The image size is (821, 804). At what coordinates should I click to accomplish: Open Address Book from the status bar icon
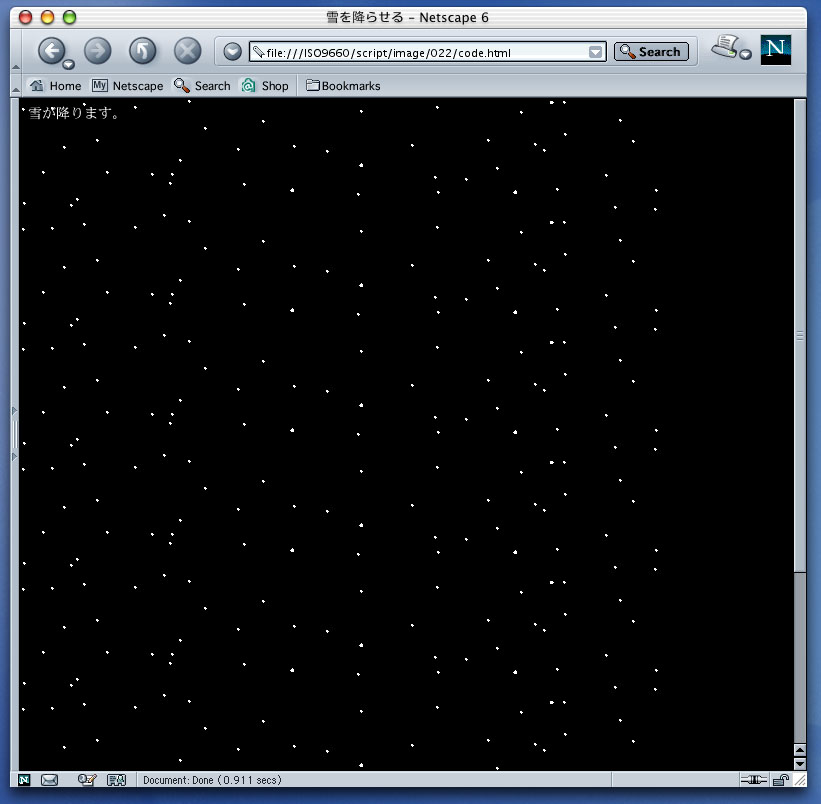coord(116,780)
